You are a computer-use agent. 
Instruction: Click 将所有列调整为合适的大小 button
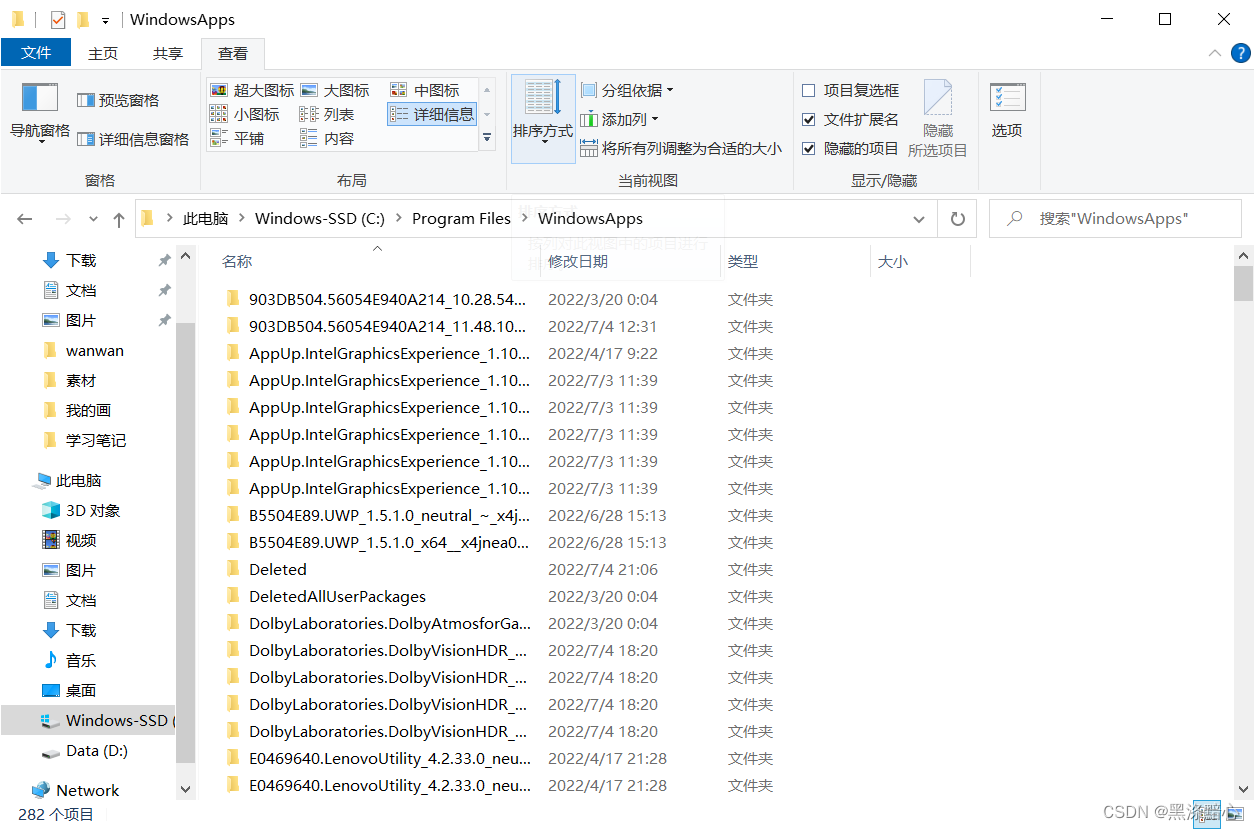681,148
